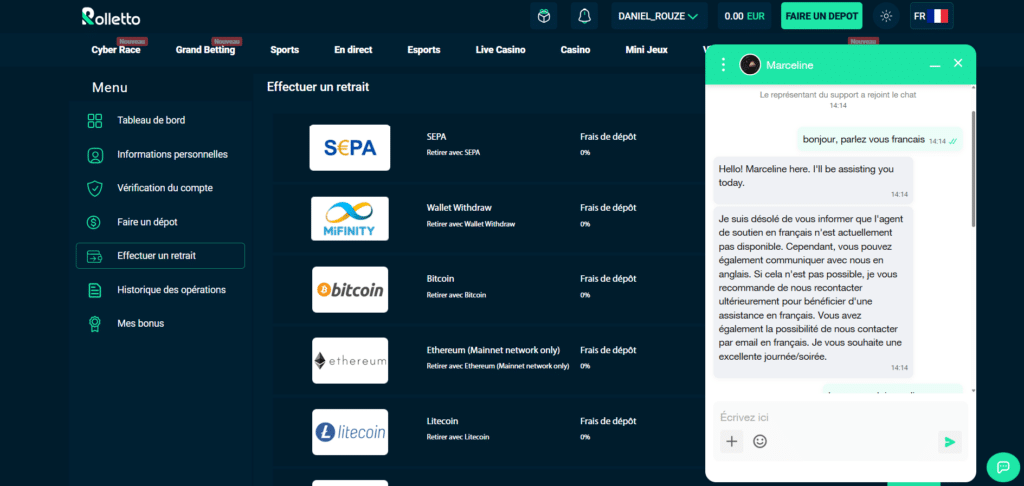Click the 'bonjour, parlez vous francais' message
Image resolution: width=1024 pixels, height=486 pixels.
tap(880, 140)
